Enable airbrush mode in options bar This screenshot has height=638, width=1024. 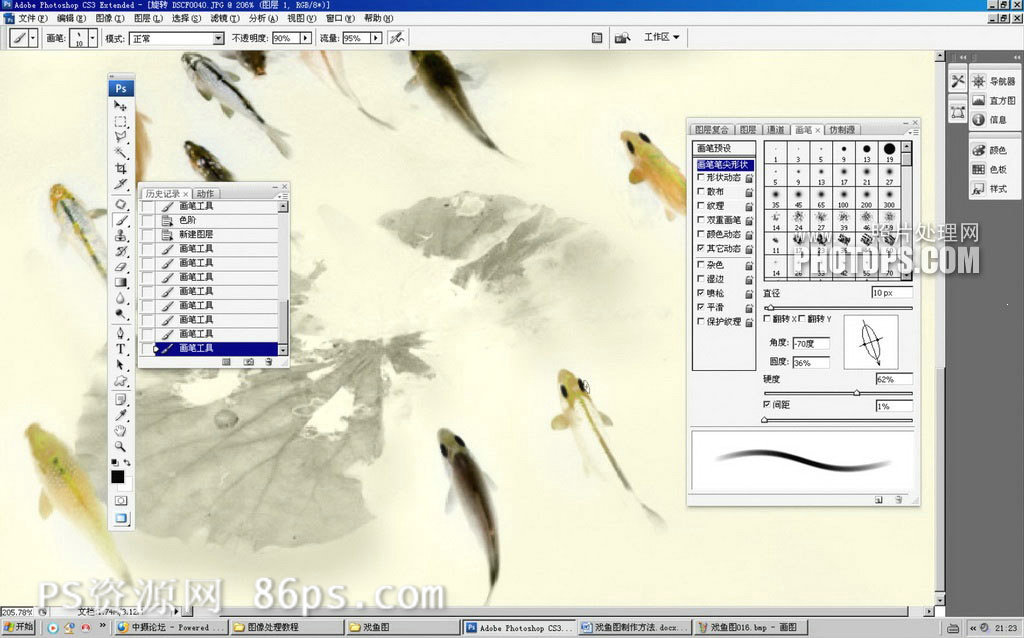(x=396, y=38)
